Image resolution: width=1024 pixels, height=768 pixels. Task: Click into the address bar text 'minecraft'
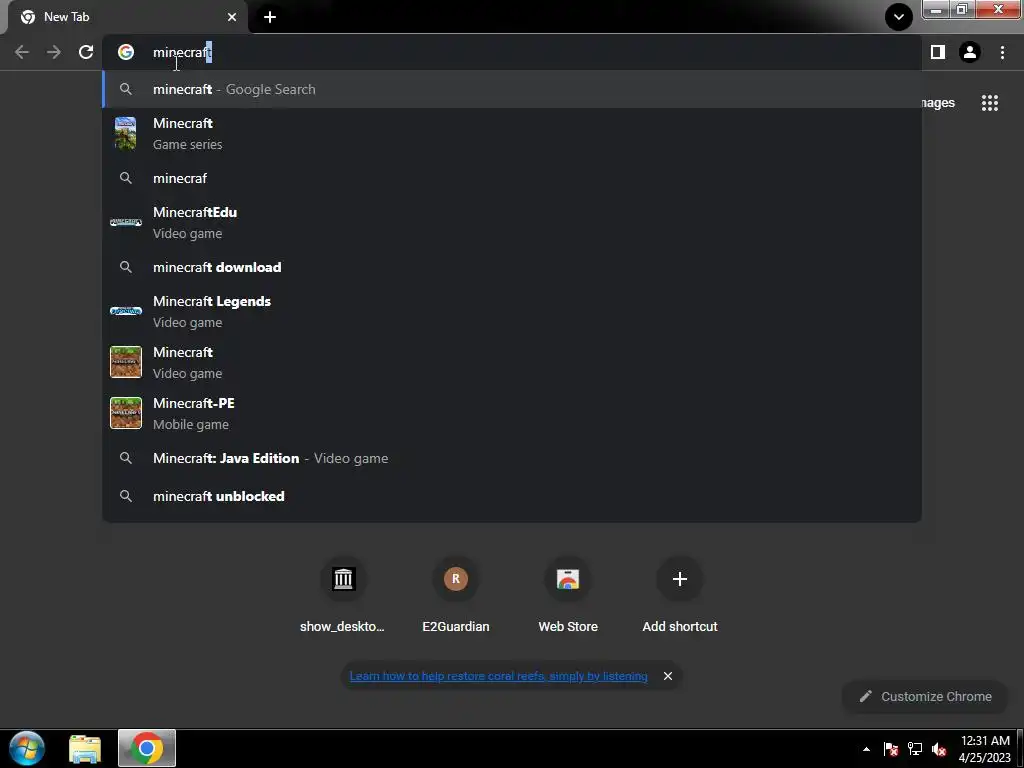point(182,53)
